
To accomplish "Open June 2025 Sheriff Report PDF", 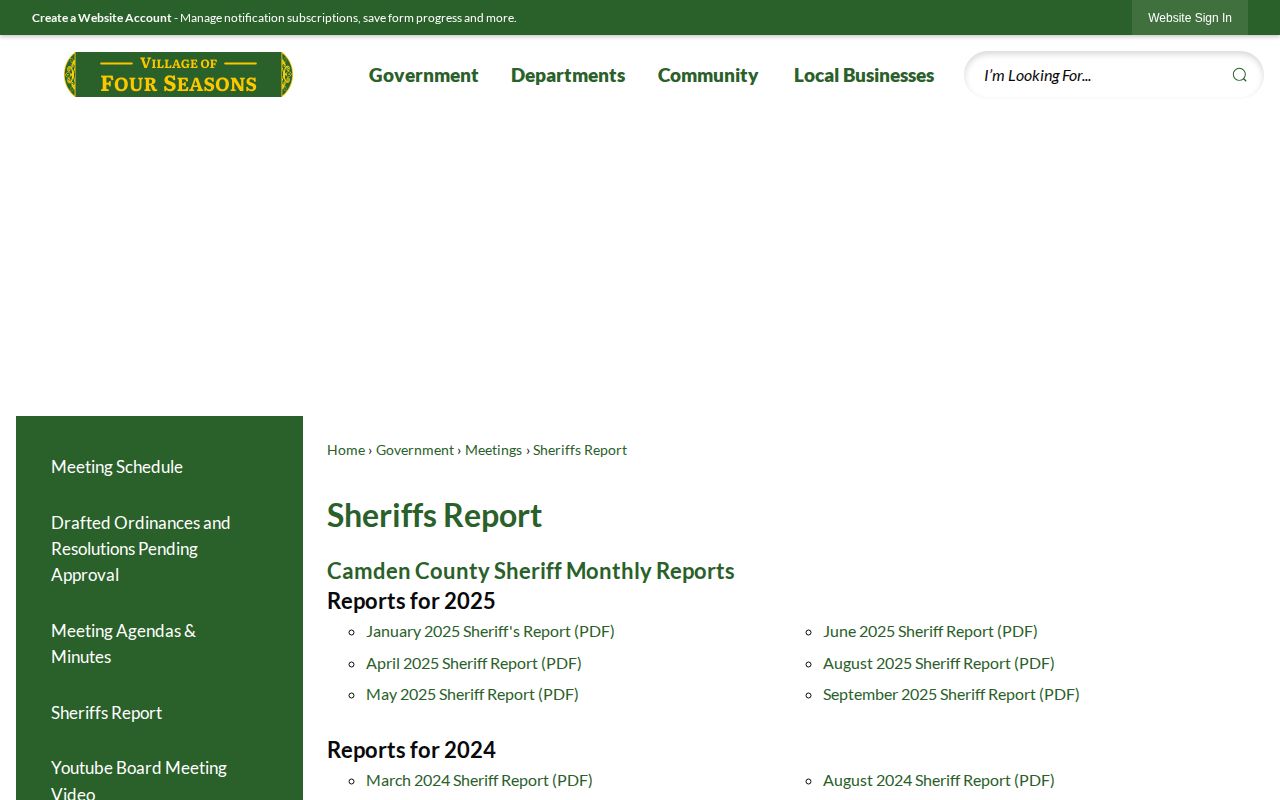I will 930,632.
